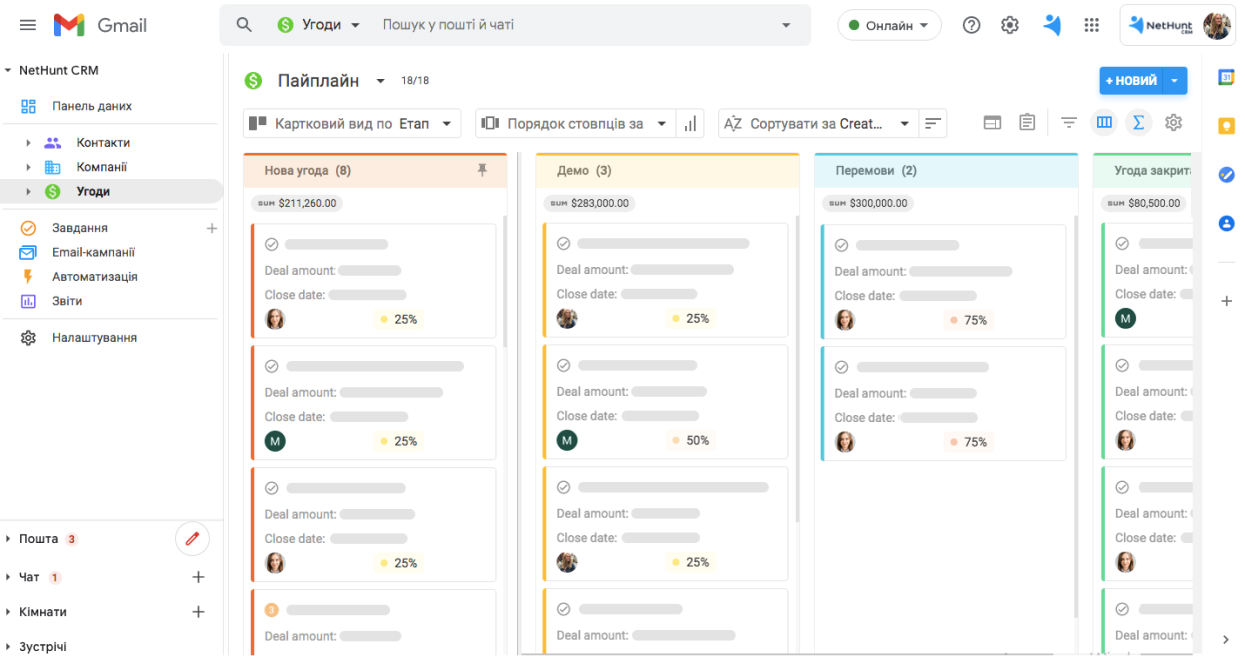This screenshot has height=656, width=1245.
Task: Add a new task with Завдання plus
Action: pyautogui.click(x=212, y=228)
